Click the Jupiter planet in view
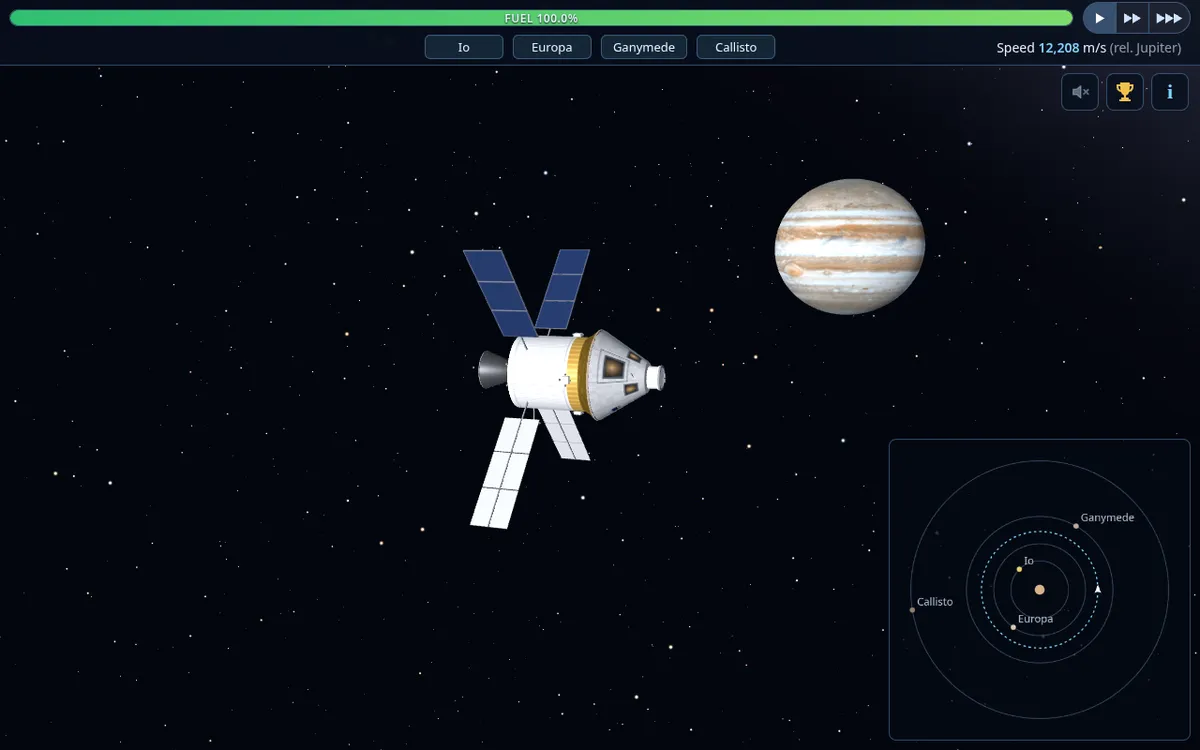 pos(850,246)
